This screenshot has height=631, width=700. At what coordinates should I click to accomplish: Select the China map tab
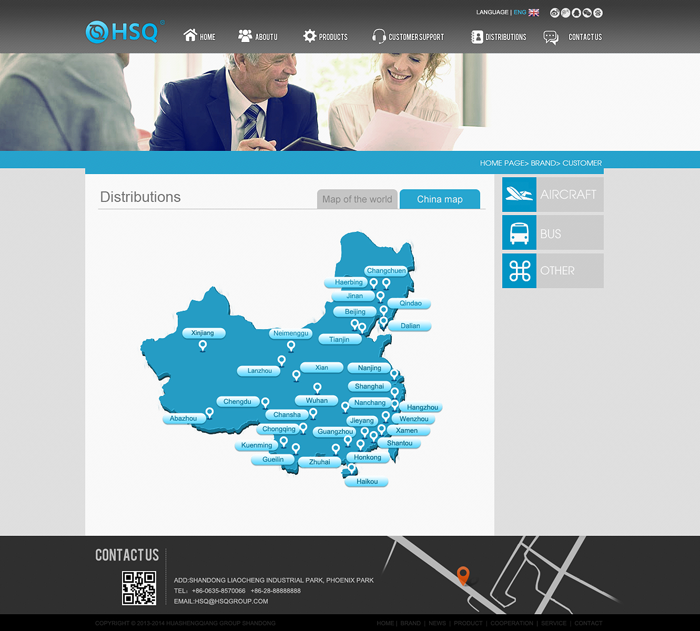440,199
